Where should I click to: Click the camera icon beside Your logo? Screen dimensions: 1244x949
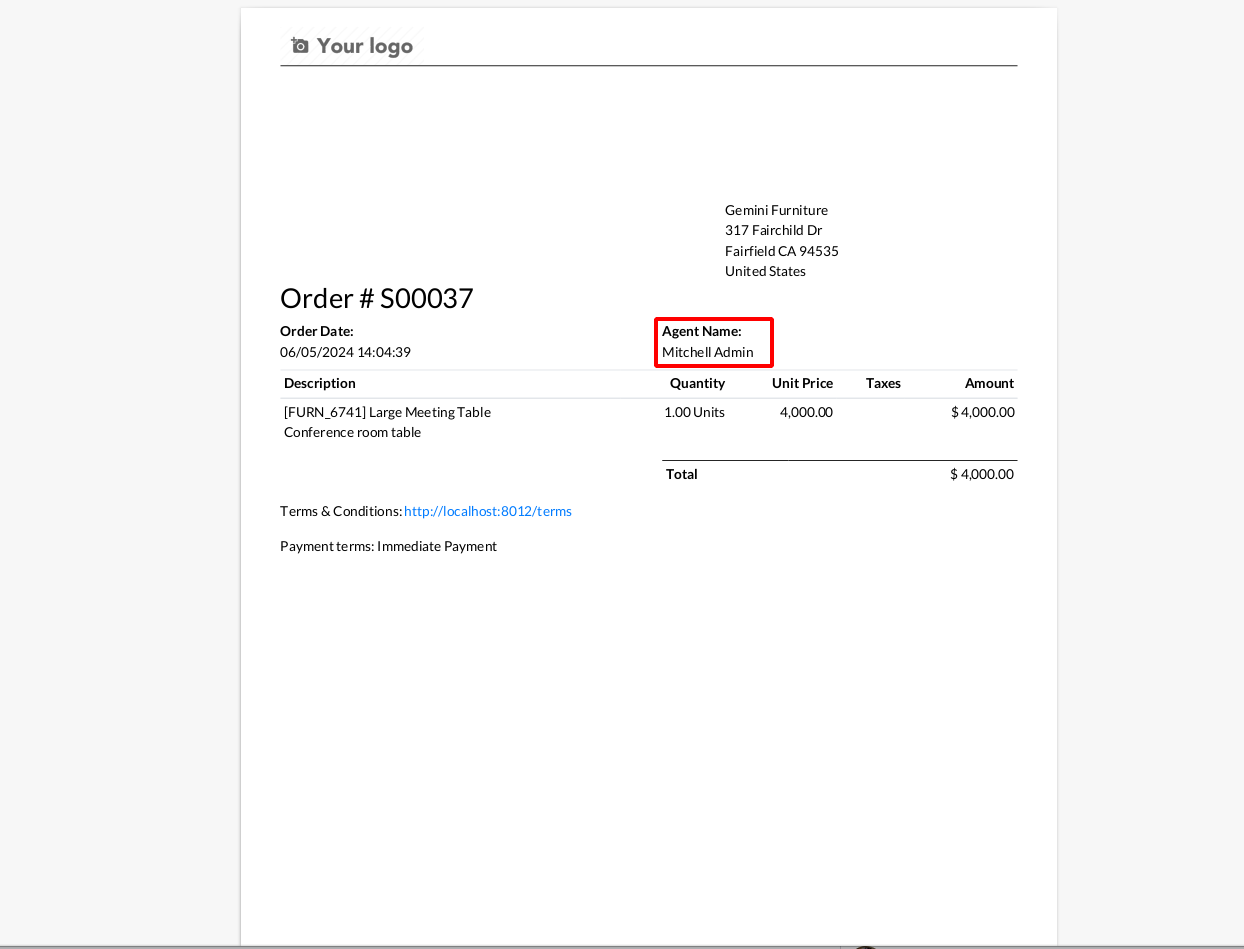coord(299,46)
